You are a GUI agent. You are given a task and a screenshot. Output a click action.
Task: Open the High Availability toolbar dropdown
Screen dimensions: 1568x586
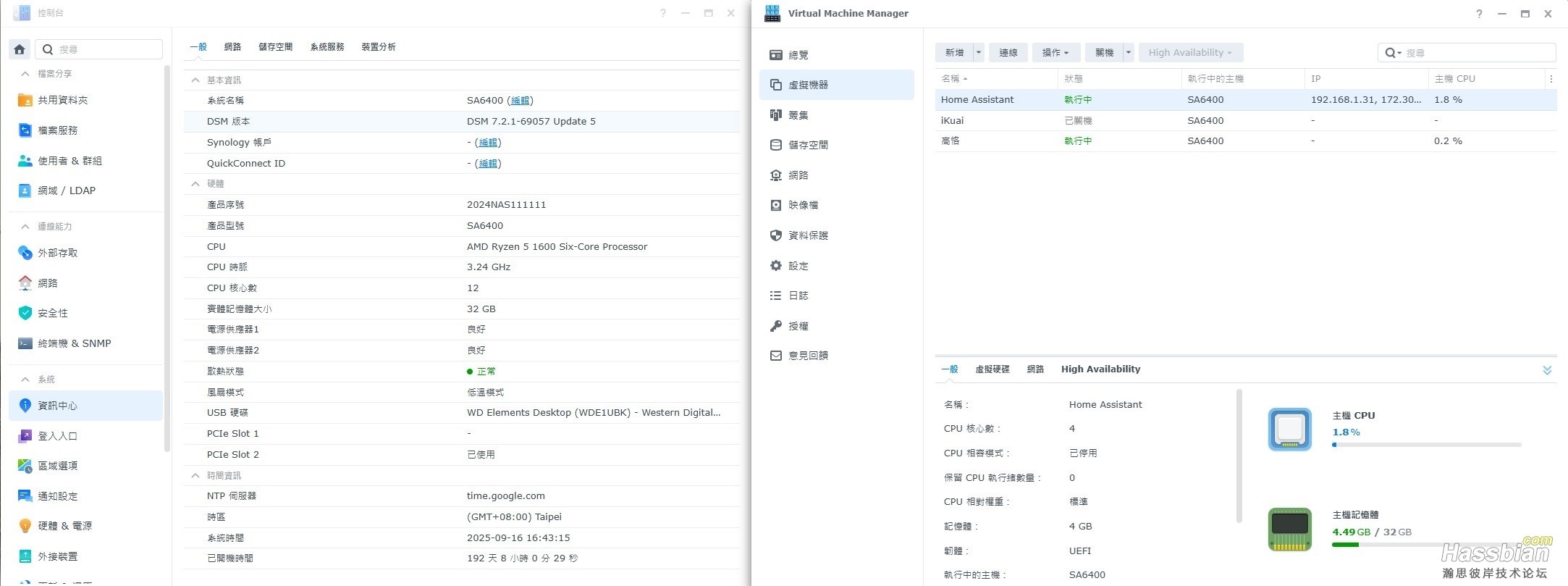(1190, 53)
